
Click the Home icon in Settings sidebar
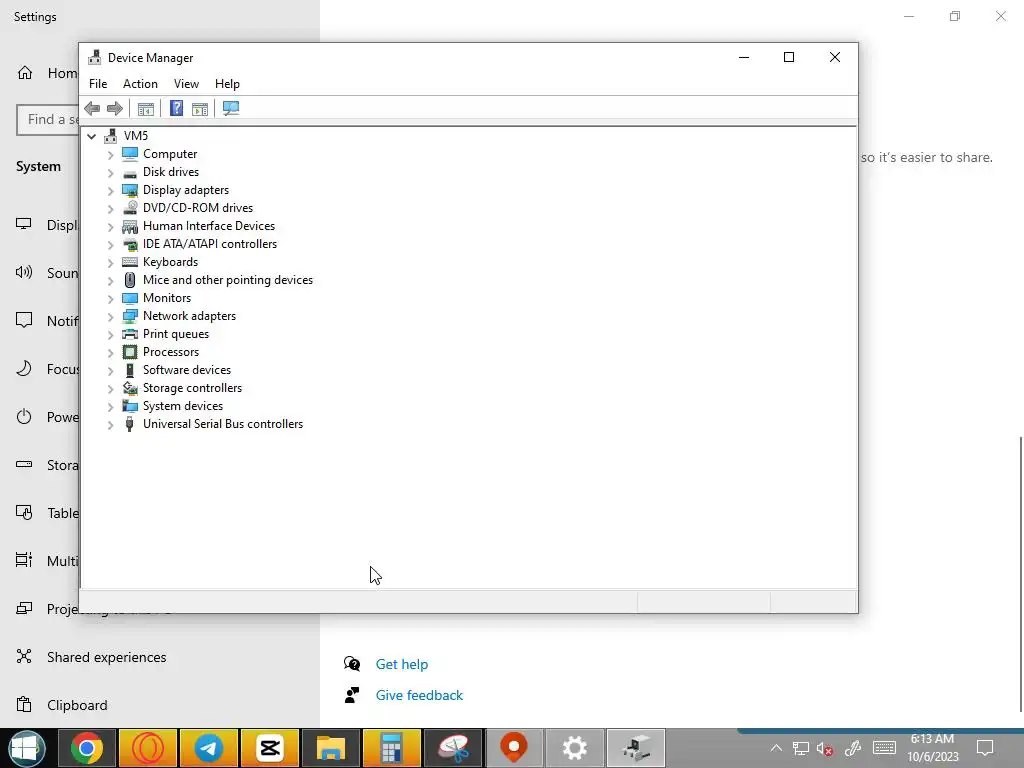coord(25,72)
